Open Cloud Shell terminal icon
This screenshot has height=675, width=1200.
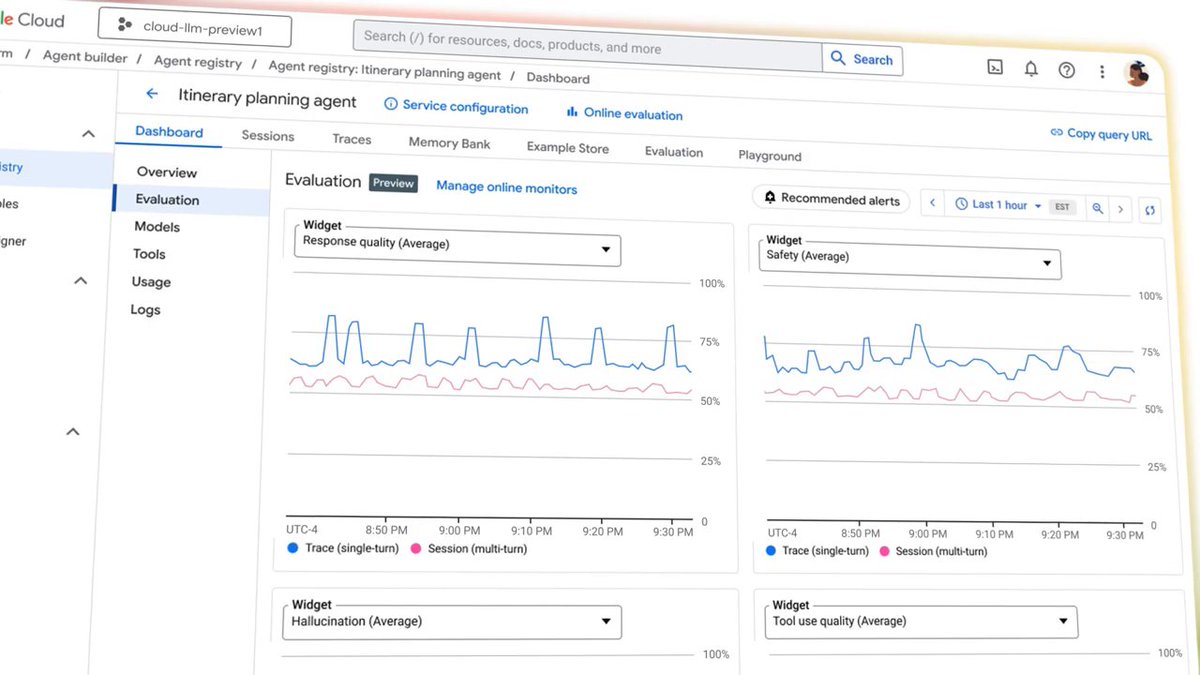[x=995, y=68]
